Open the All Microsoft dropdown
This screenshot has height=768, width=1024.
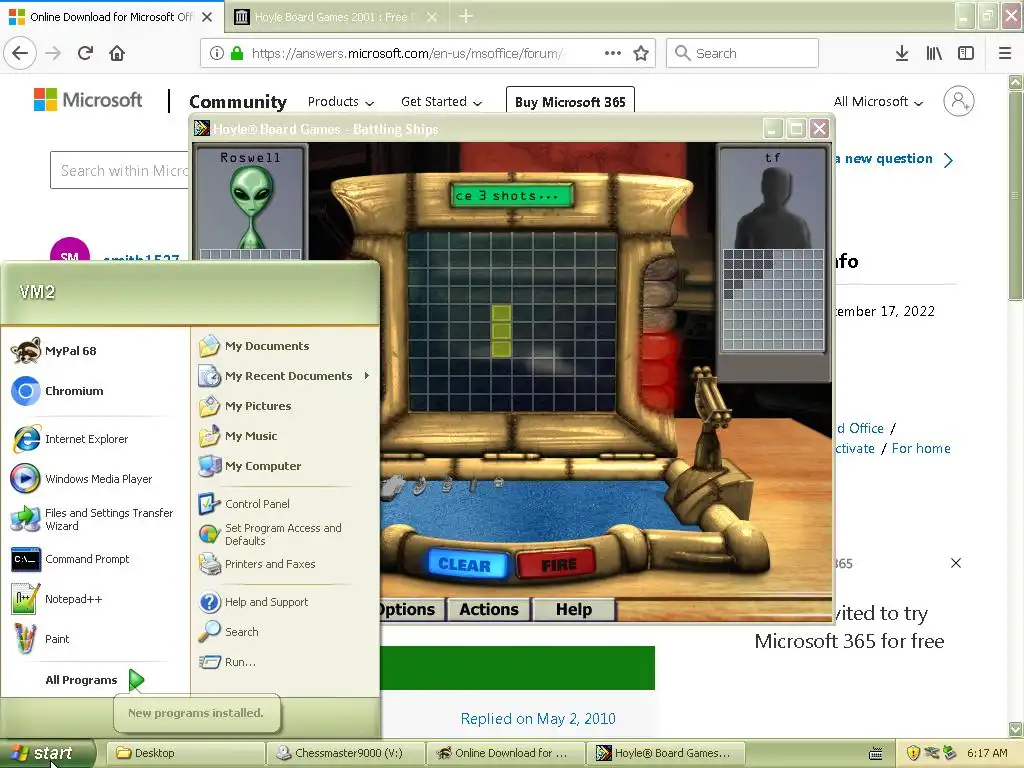click(x=878, y=102)
